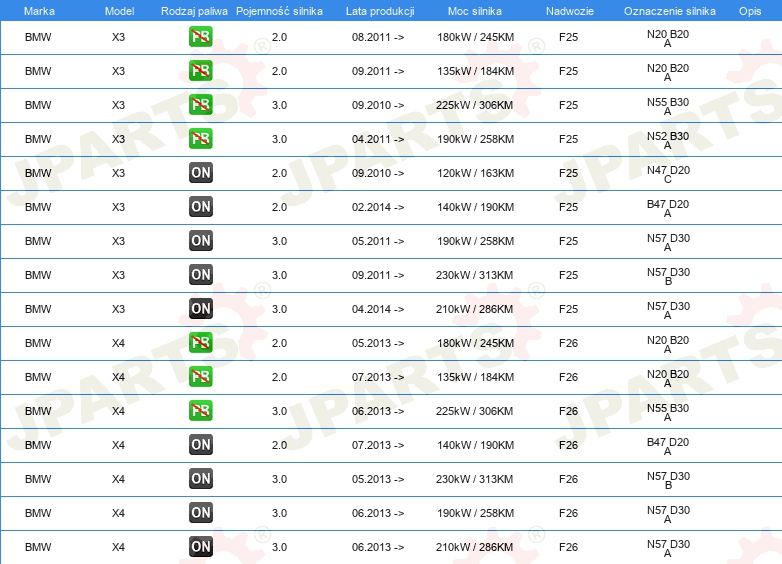782x564 pixels.
Task: Click ON diesel icon in X3 05.2011 row
Action: [x=200, y=241]
